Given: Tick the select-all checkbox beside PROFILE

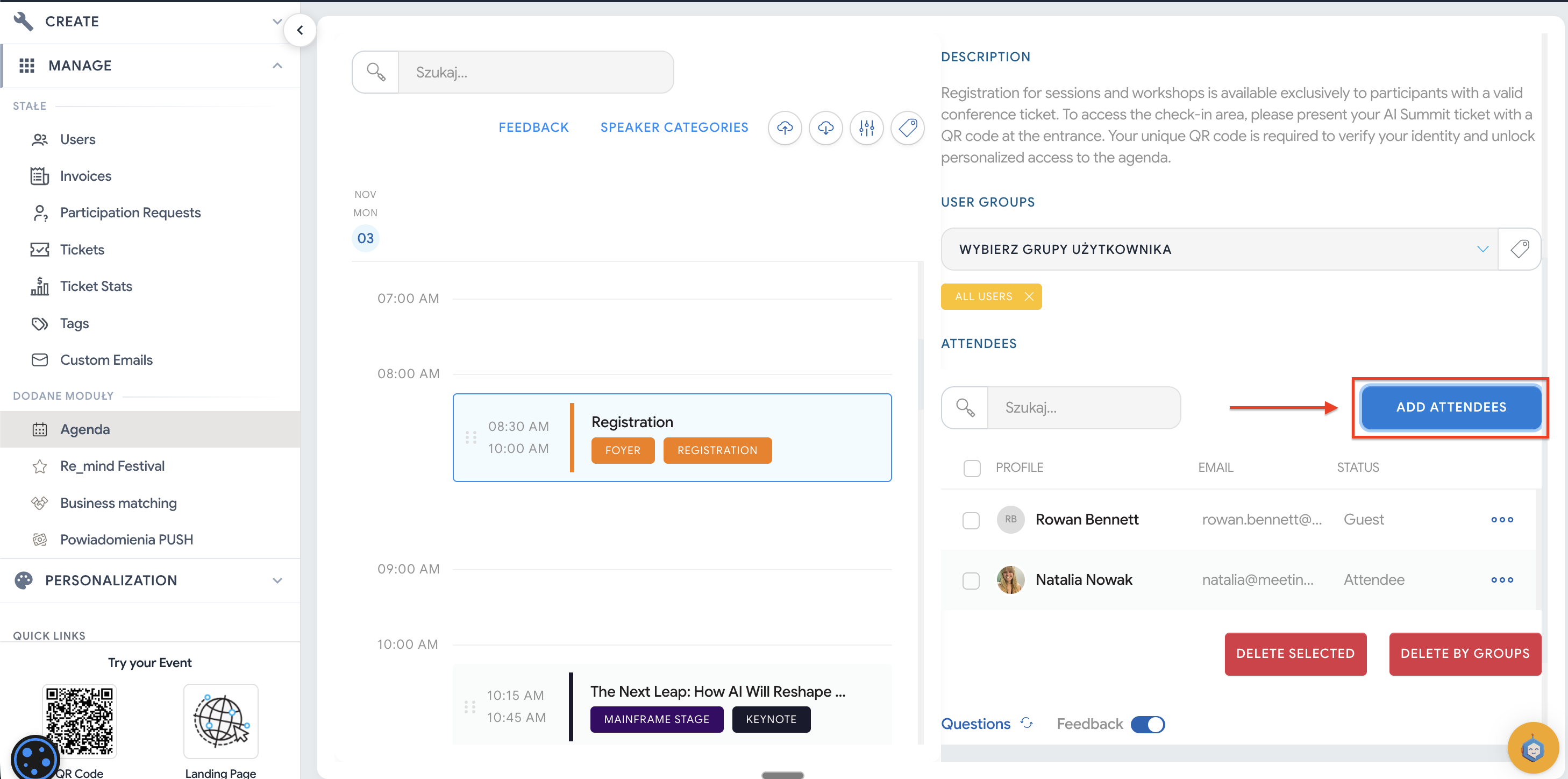Looking at the screenshot, I should (x=972, y=468).
